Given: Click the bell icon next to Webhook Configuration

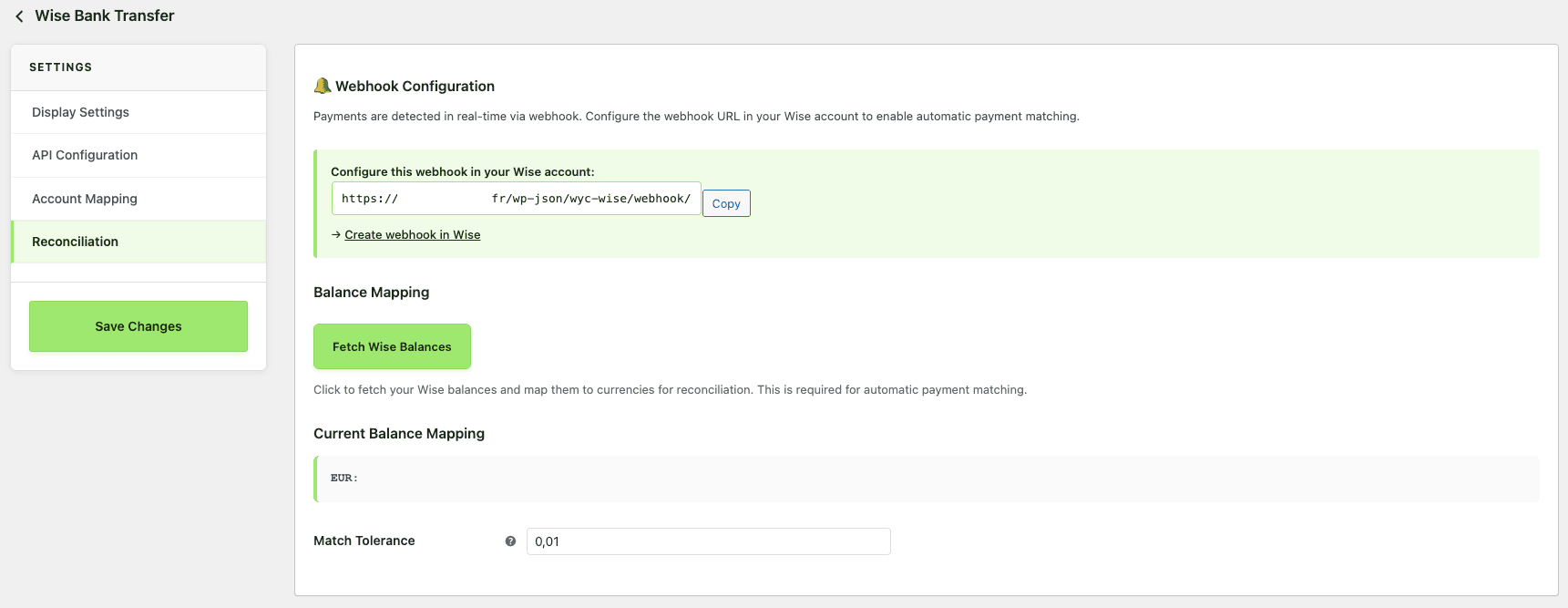Looking at the screenshot, I should [322, 86].
